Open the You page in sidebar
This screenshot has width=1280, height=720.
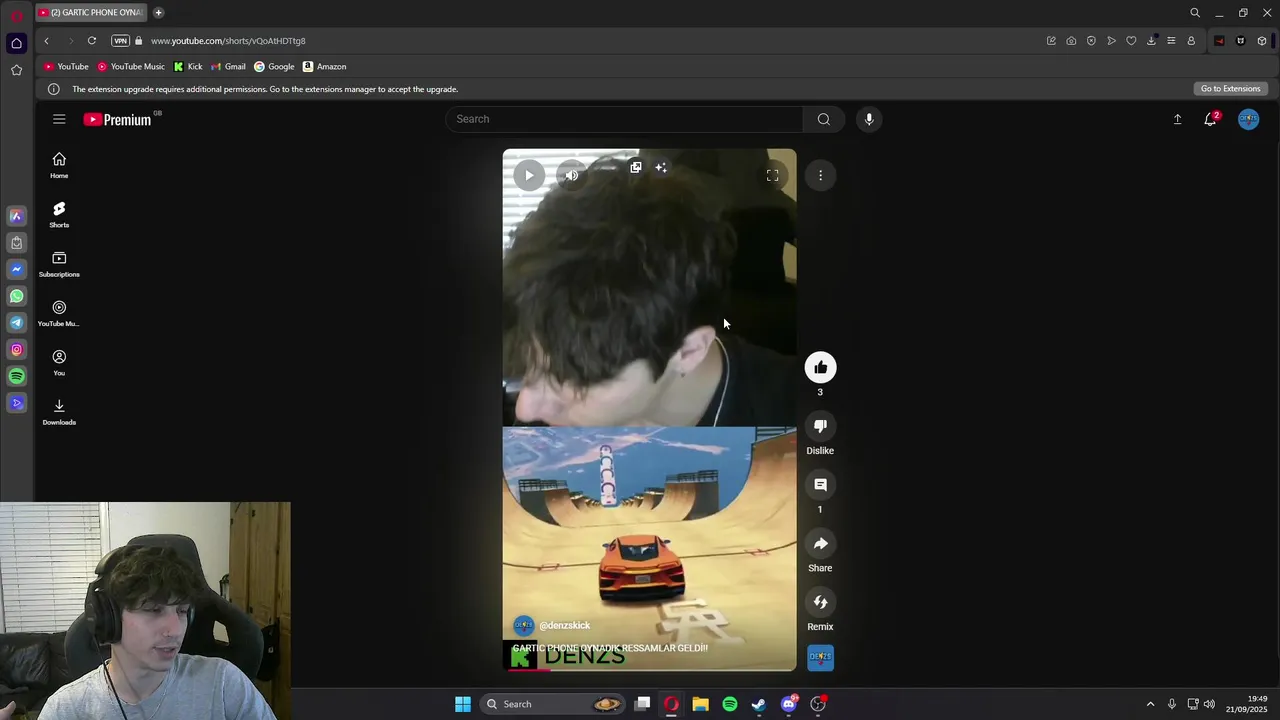(x=59, y=363)
